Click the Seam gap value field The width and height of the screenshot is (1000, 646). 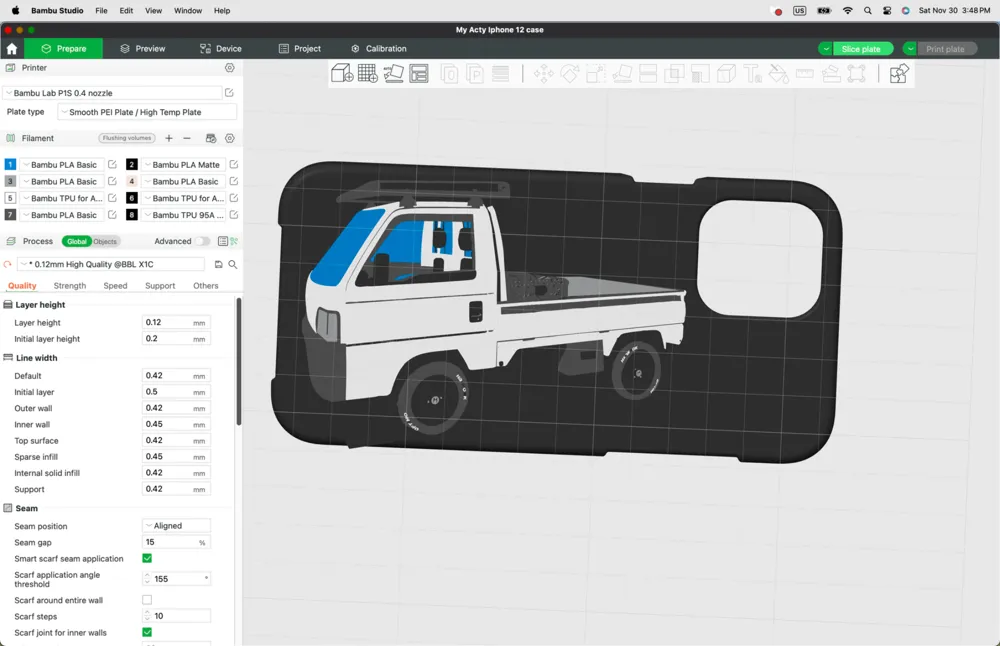[x=176, y=542]
